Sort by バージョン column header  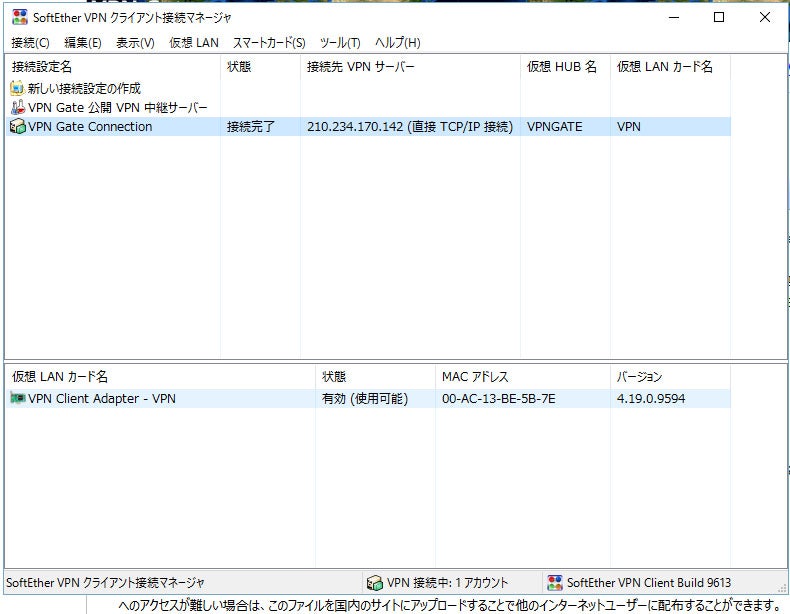tap(670, 376)
